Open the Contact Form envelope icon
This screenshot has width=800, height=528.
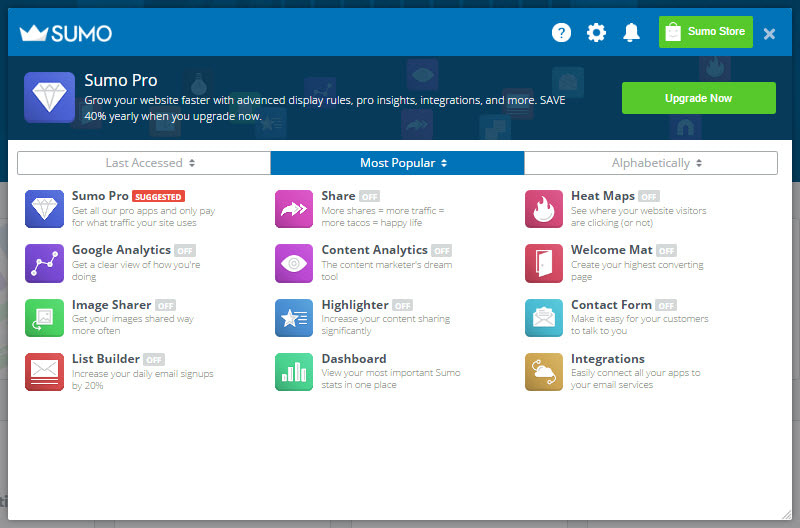pyautogui.click(x=544, y=318)
